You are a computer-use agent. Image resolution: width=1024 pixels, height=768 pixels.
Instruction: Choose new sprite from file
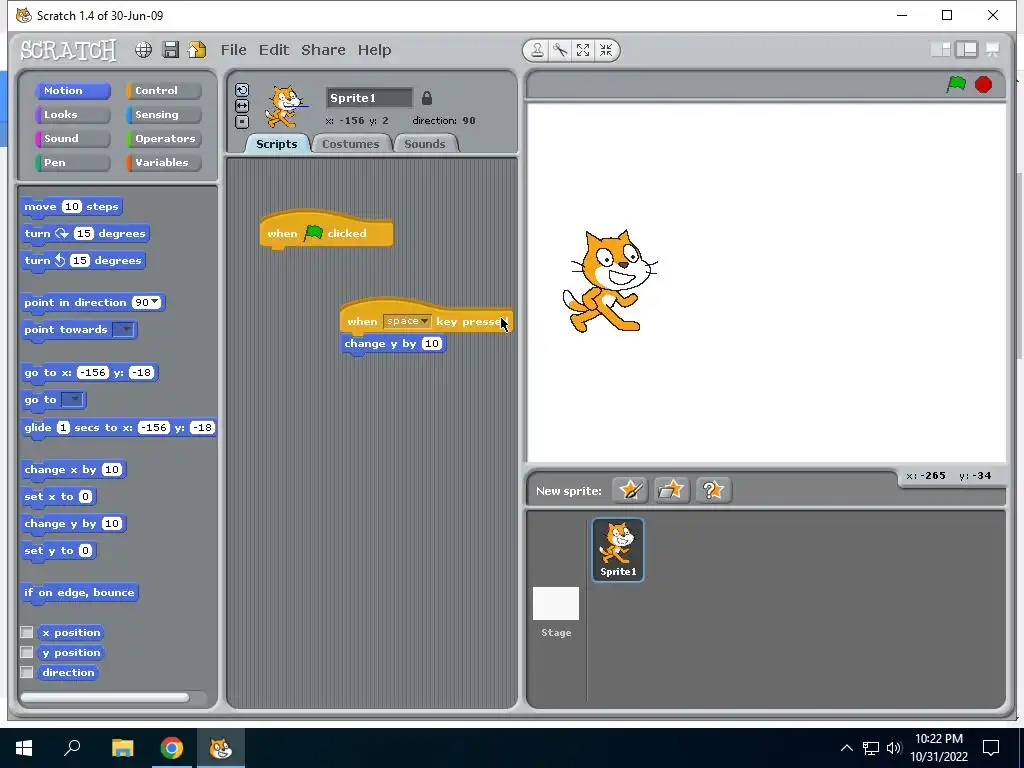pyautogui.click(x=671, y=490)
